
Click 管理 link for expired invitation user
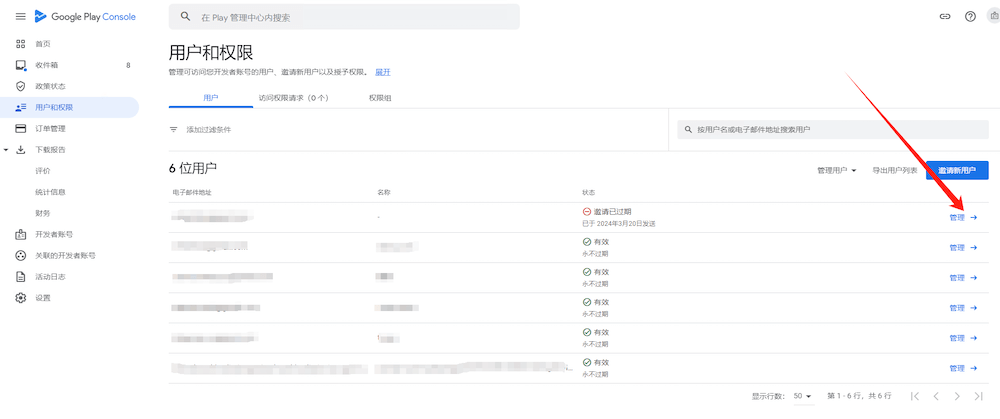coord(963,218)
